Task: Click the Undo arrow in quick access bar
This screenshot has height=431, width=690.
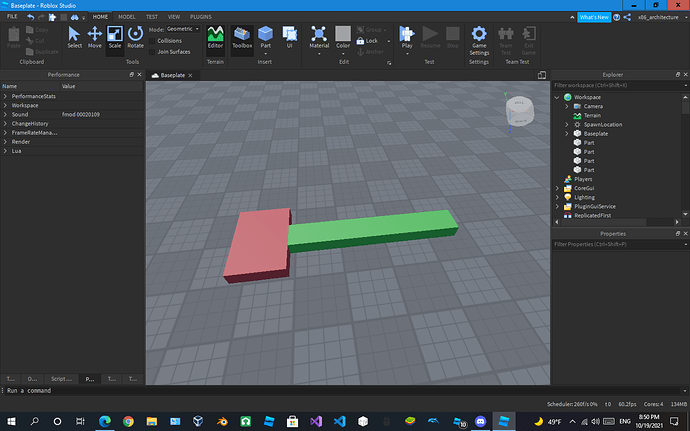Action: pos(30,17)
